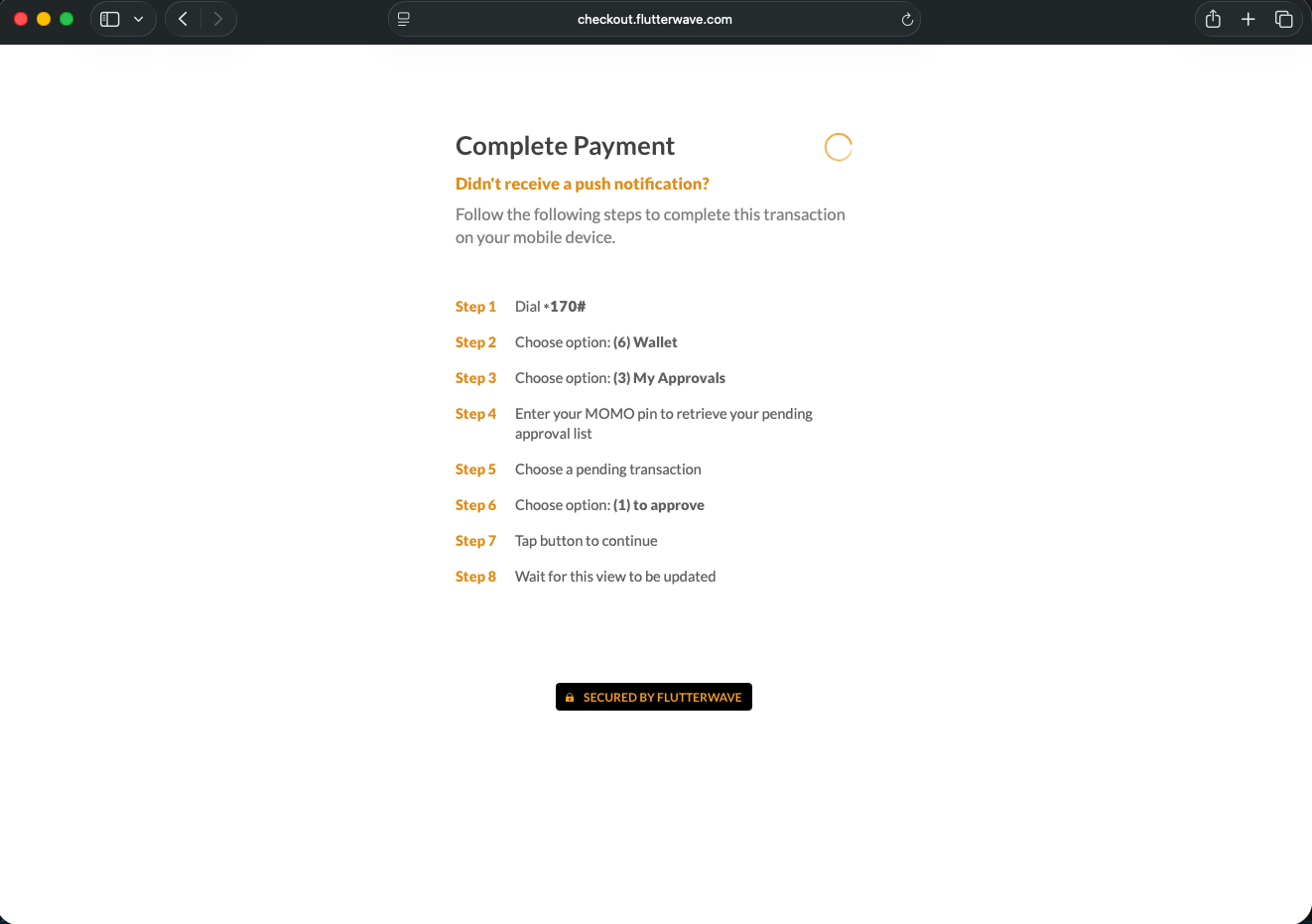
Task: Show the tab overview icon
Action: [1283, 19]
